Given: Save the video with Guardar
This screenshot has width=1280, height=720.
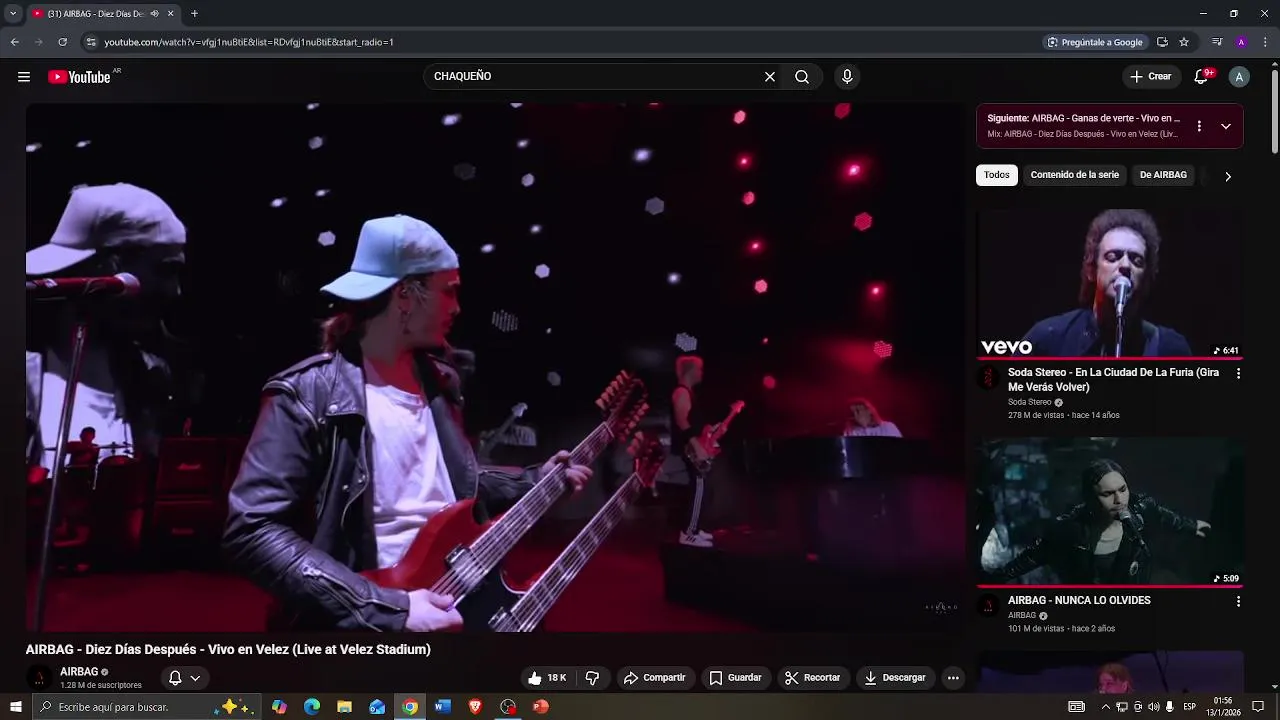Looking at the screenshot, I should (735, 678).
